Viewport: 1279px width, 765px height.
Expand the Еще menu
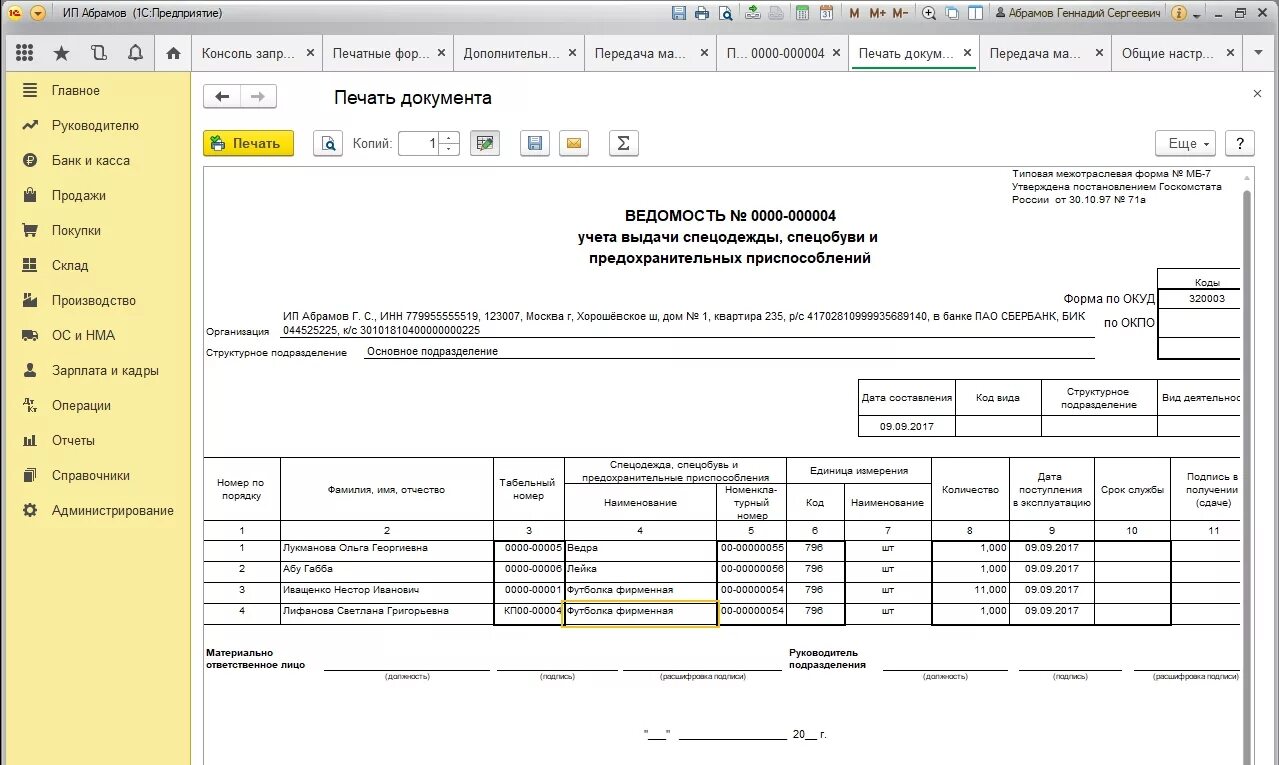pos(1185,144)
